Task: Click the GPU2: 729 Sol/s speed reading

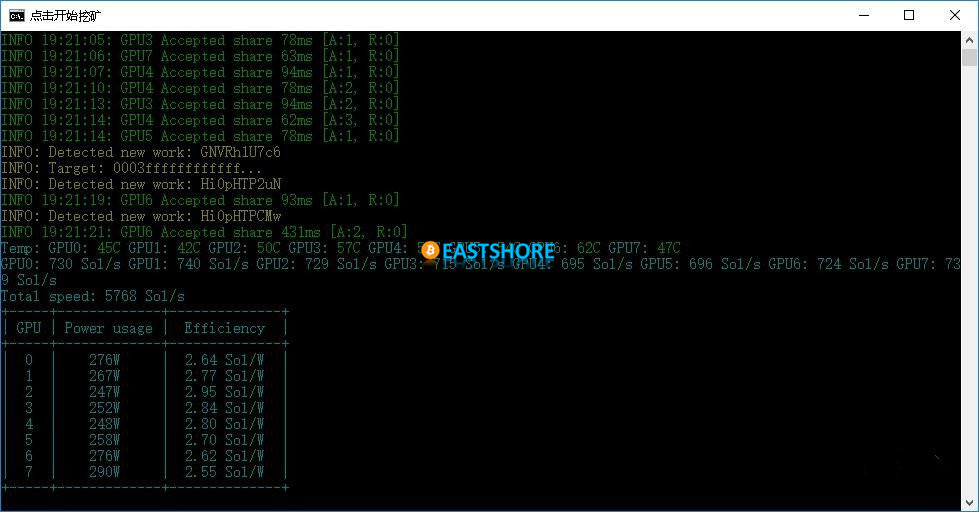Action: (x=317, y=264)
